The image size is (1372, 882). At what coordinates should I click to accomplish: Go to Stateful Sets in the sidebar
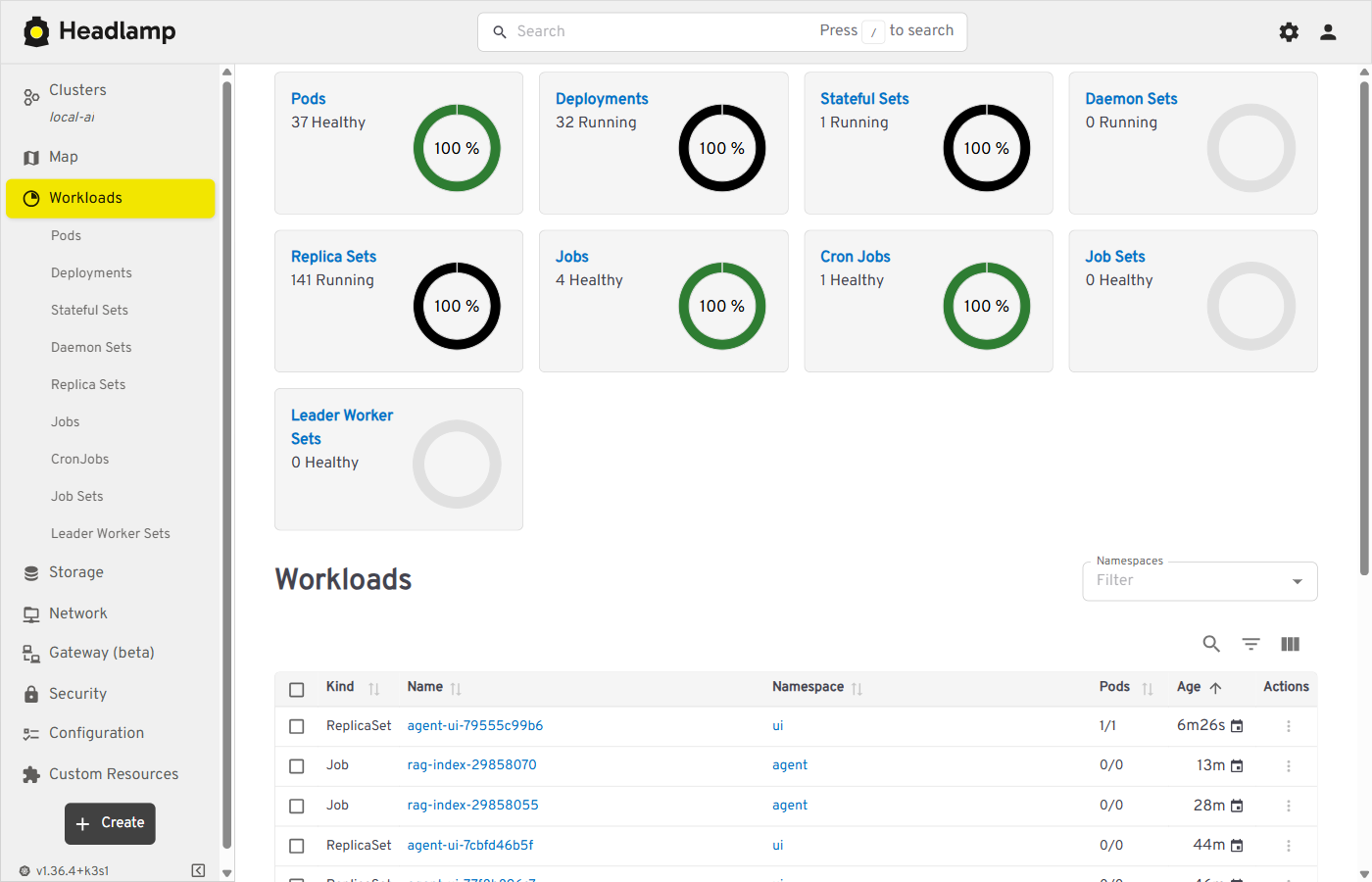89,310
